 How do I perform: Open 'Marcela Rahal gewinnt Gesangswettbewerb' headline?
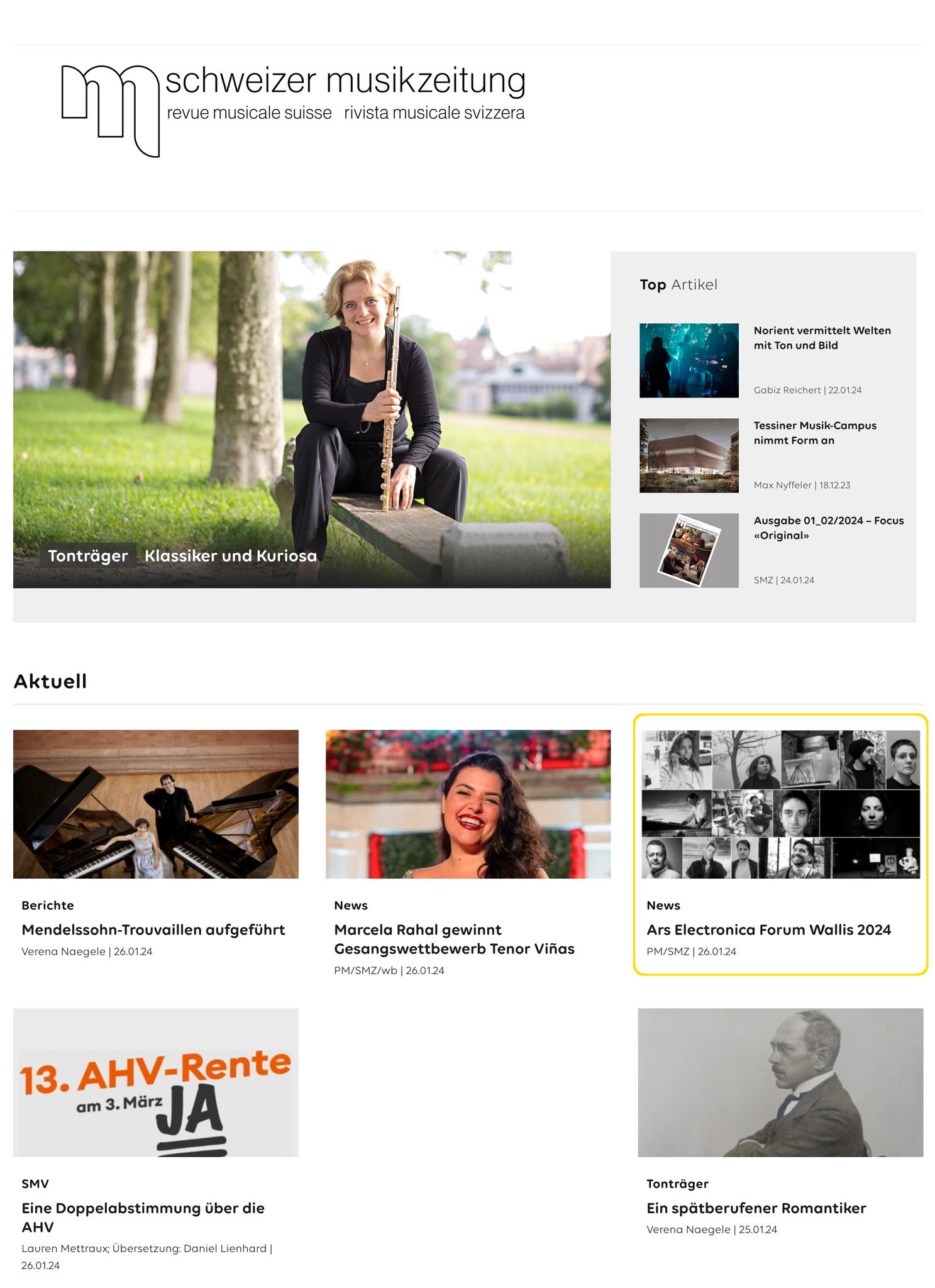[454, 939]
